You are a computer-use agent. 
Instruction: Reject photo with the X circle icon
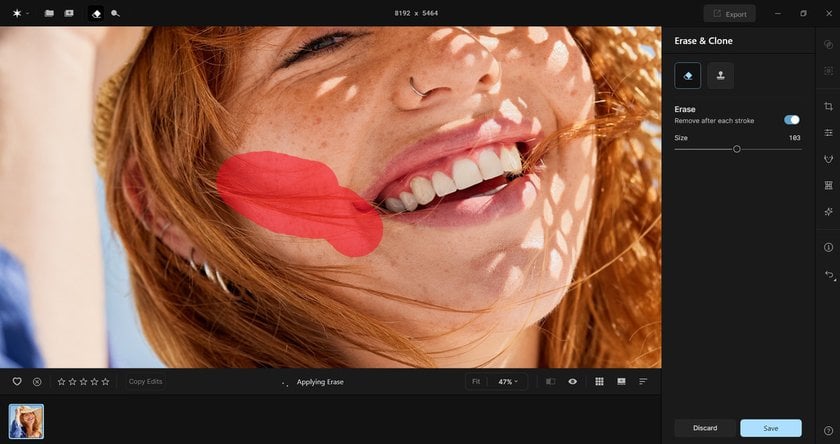37,382
